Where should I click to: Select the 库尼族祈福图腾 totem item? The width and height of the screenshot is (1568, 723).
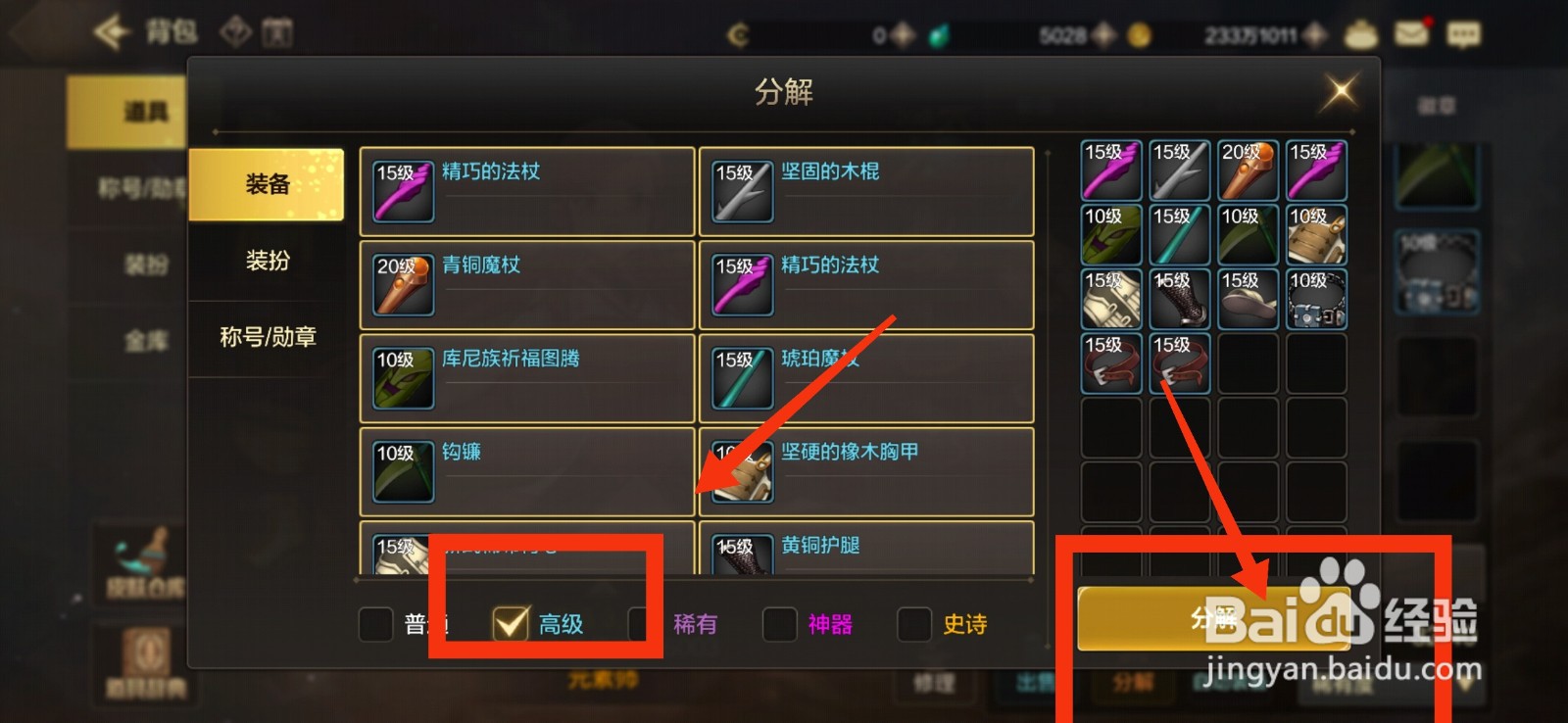pos(527,378)
